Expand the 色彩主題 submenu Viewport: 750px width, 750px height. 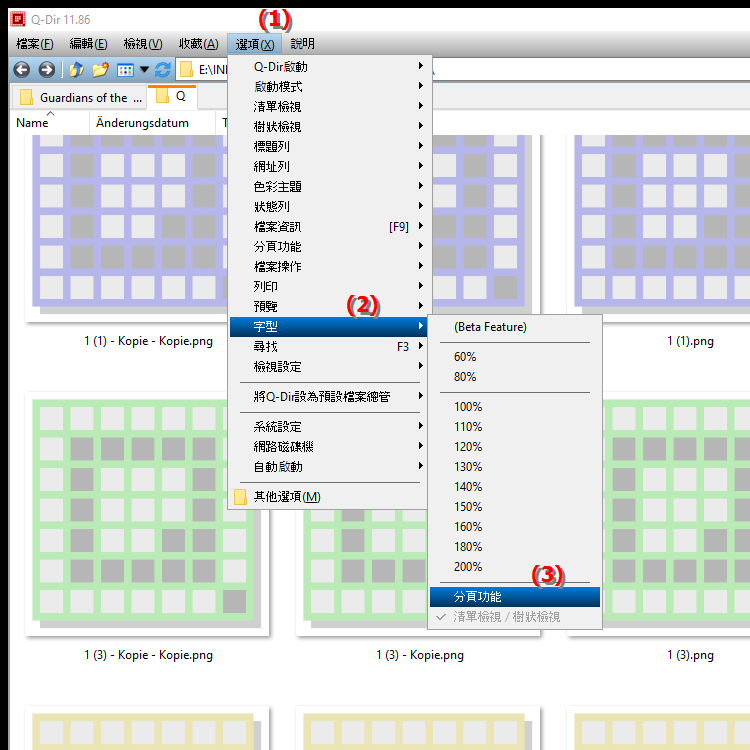coord(330,187)
